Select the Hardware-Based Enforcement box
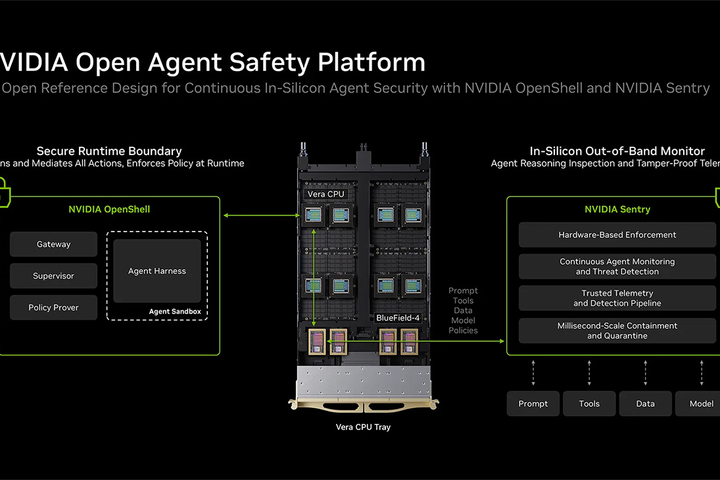 pyautogui.click(x=617, y=235)
